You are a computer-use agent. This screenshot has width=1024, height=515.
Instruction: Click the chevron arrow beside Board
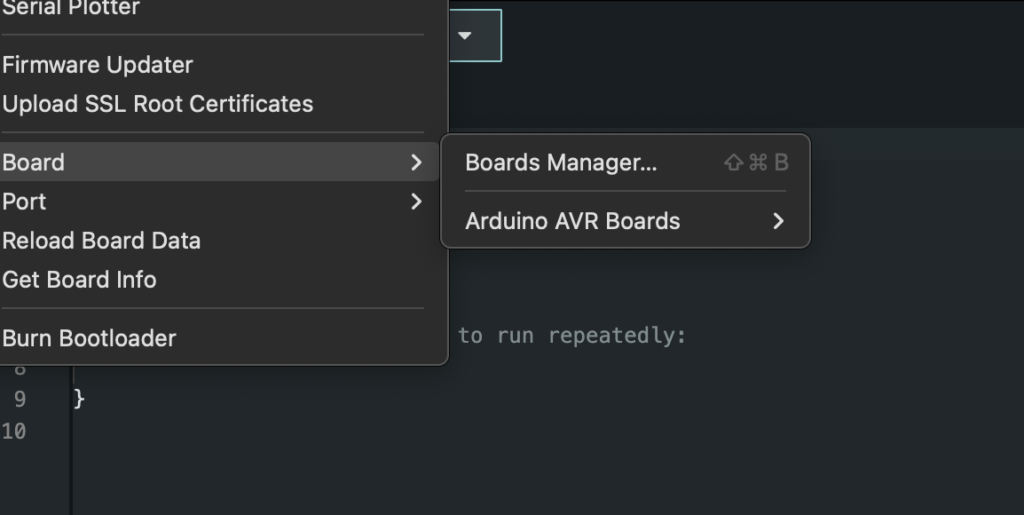(x=416, y=163)
